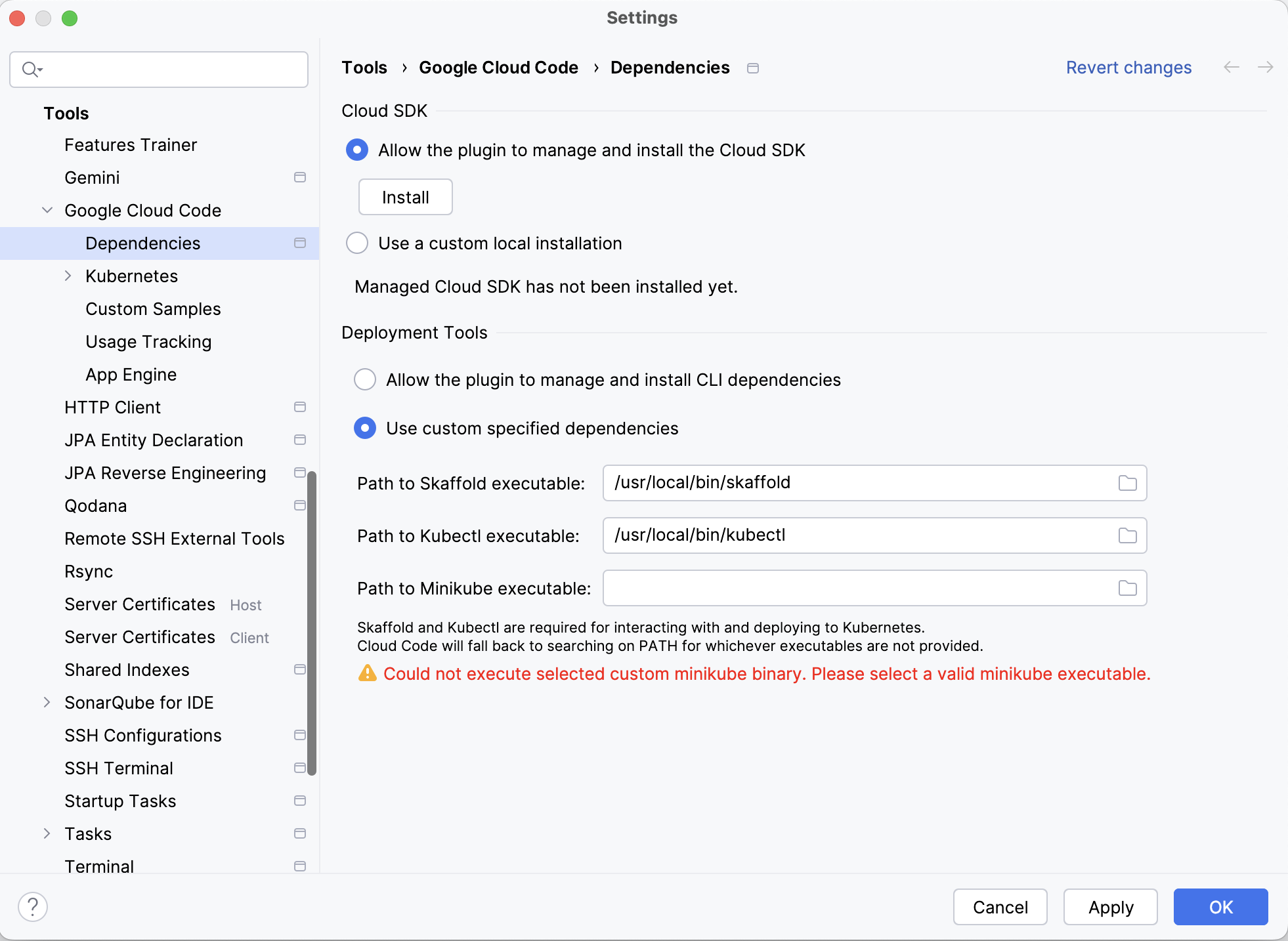
Task: Open the Usage Tracking settings page
Action: point(148,342)
